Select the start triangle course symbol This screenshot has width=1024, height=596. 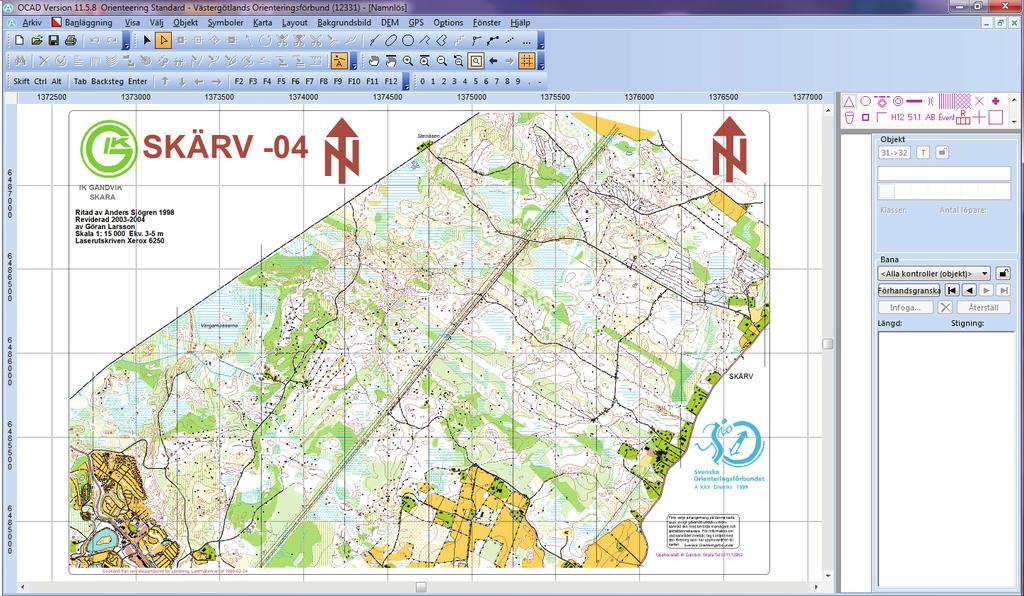coord(849,101)
